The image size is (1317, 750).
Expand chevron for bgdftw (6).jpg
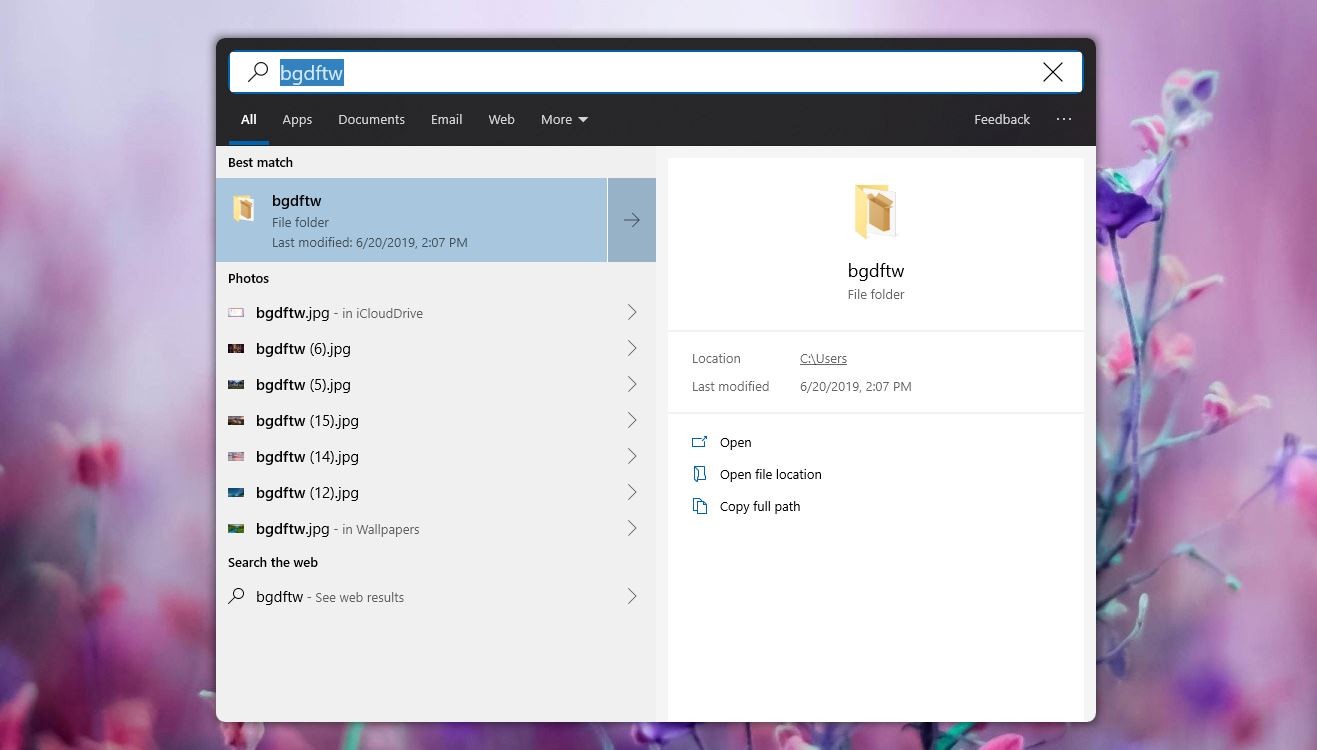coord(632,349)
